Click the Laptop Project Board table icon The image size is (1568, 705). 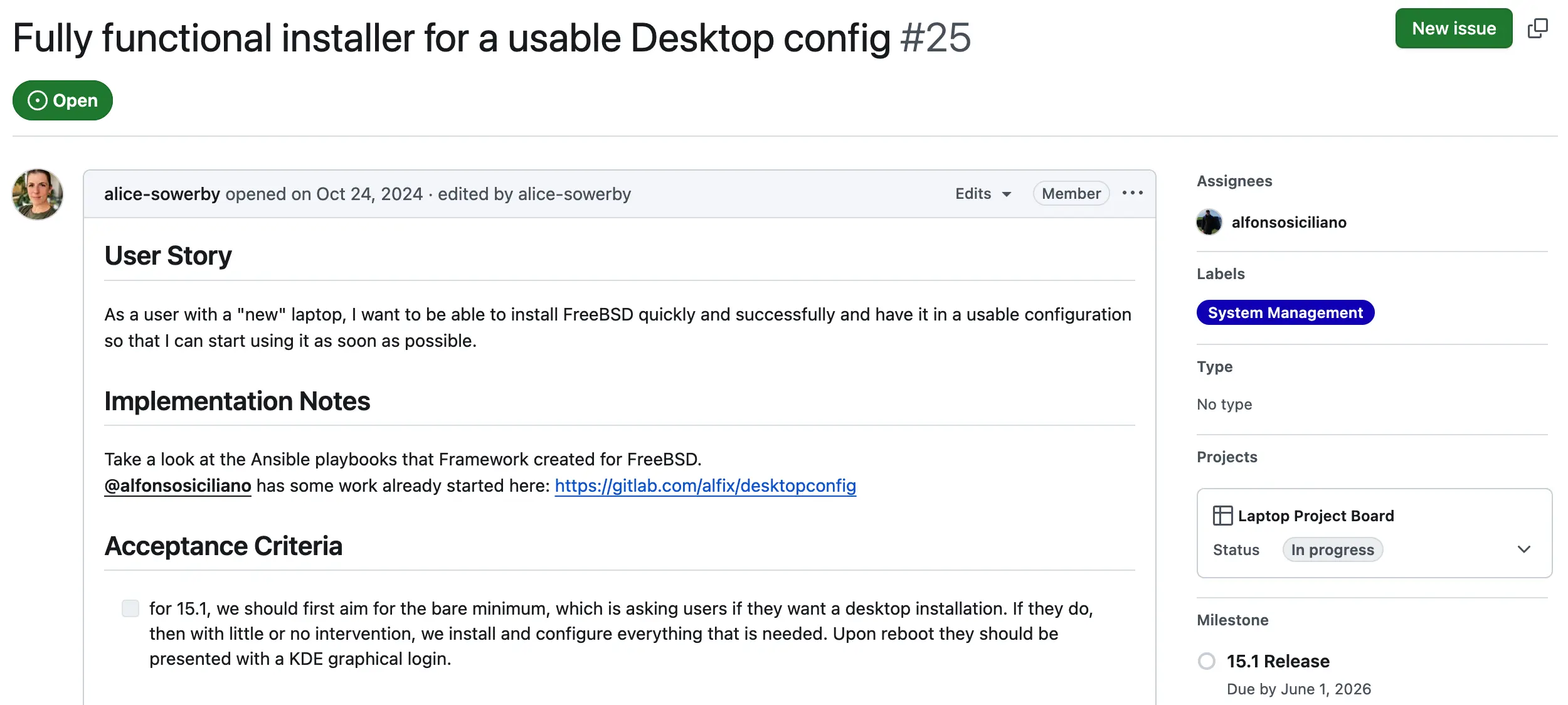[1222, 516]
